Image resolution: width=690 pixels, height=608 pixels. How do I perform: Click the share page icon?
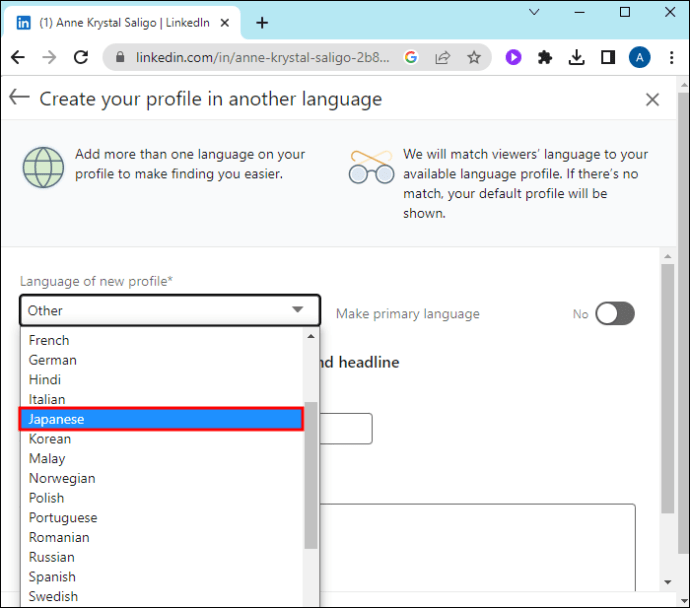point(442,57)
